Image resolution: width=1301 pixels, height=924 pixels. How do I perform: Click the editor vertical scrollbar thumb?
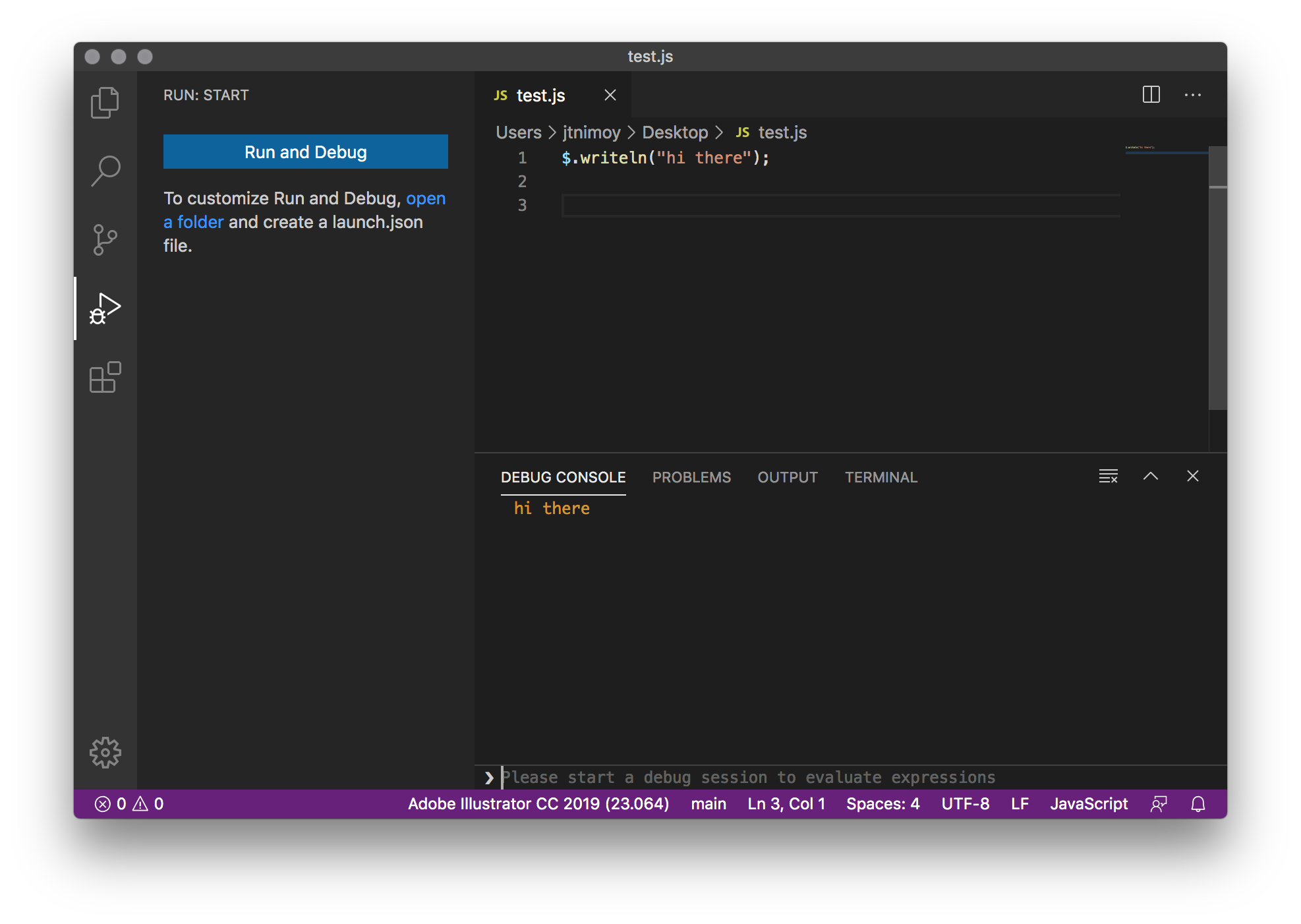tap(1217, 277)
